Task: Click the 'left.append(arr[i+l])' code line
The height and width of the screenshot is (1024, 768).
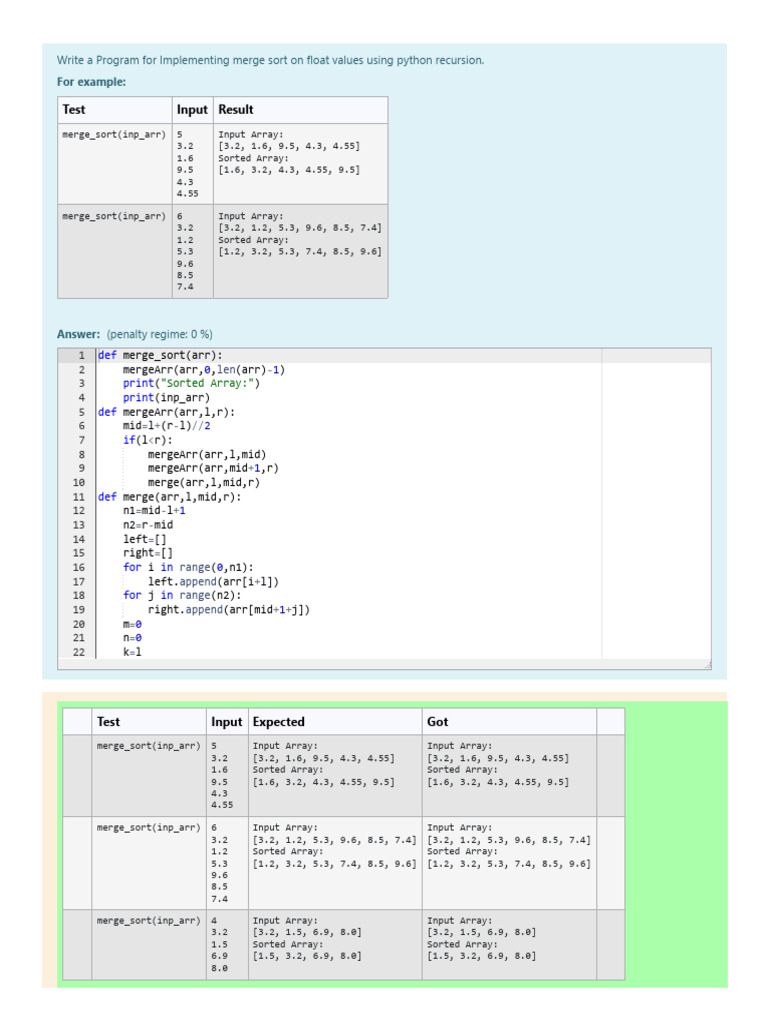Action: coord(213,581)
